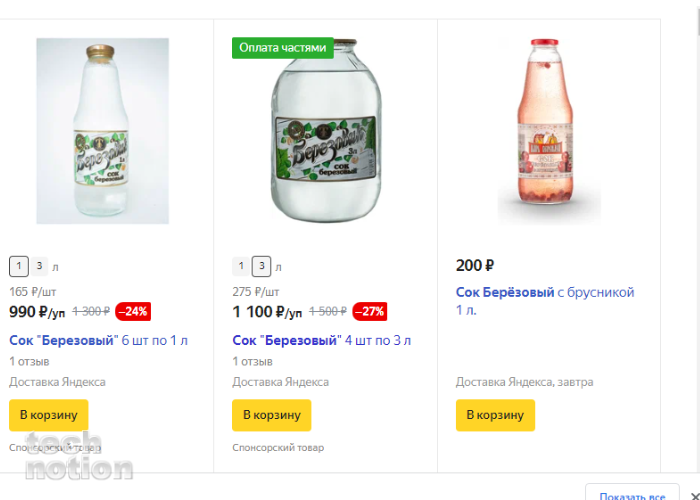Open the pink lingonberry juice bottle photo
The height and width of the screenshot is (500, 700).
(549, 130)
